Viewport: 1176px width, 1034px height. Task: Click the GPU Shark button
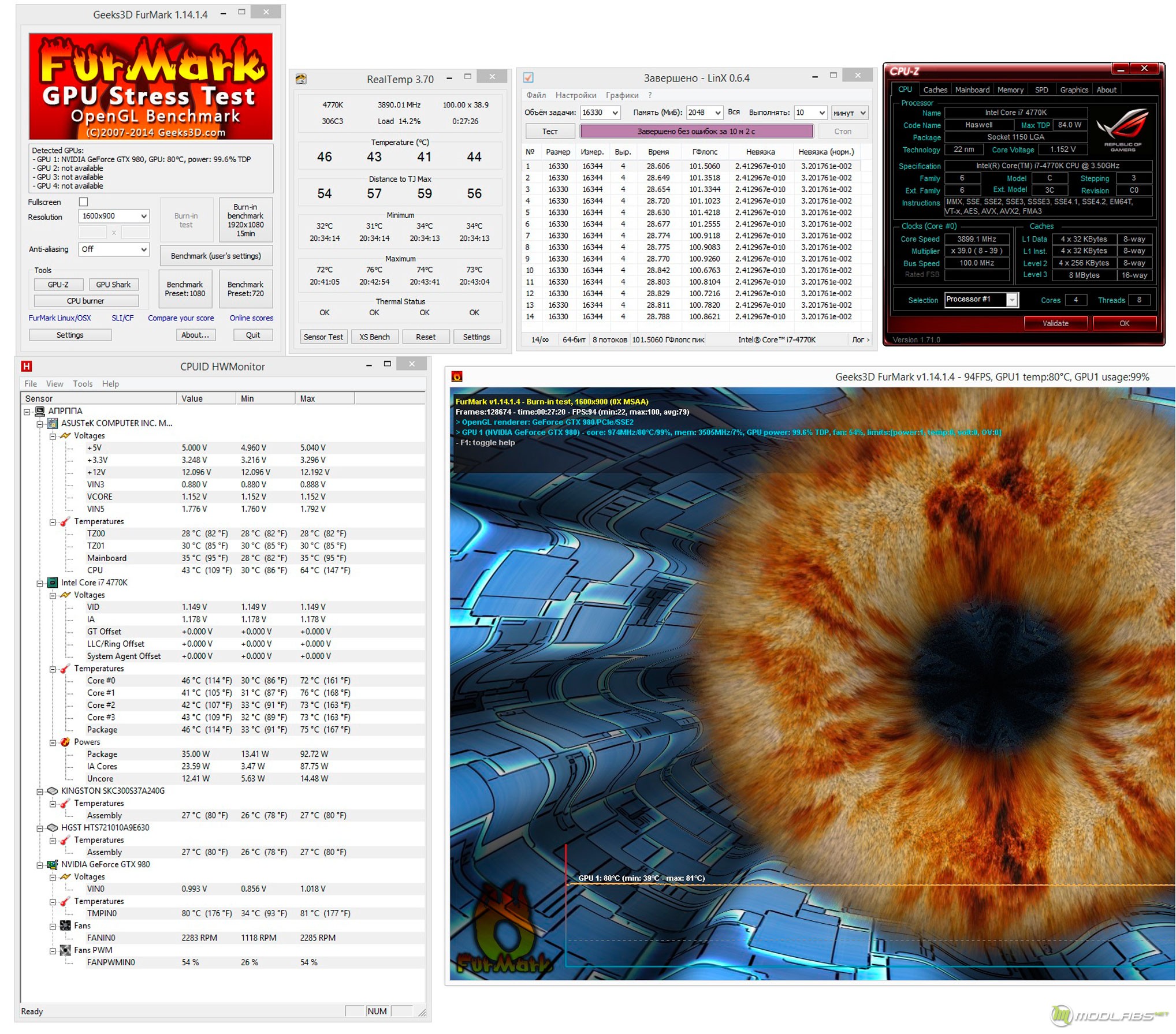click(113, 285)
